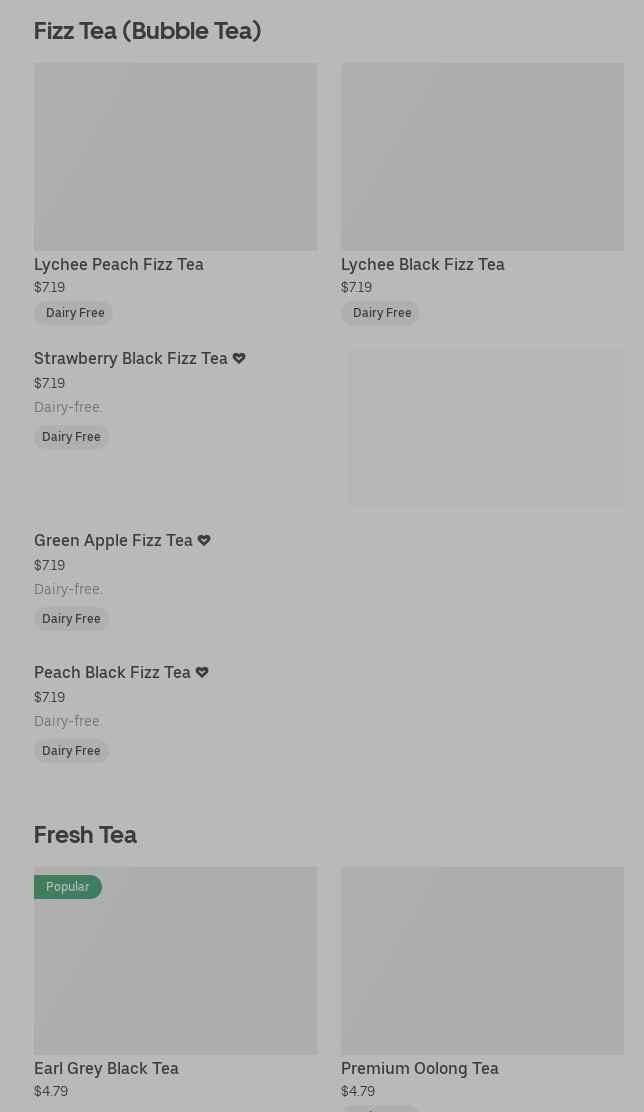The image size is (644, 1112).
Task: Open the Green Apple Fizz Tea item
Action: coord(113,540)
